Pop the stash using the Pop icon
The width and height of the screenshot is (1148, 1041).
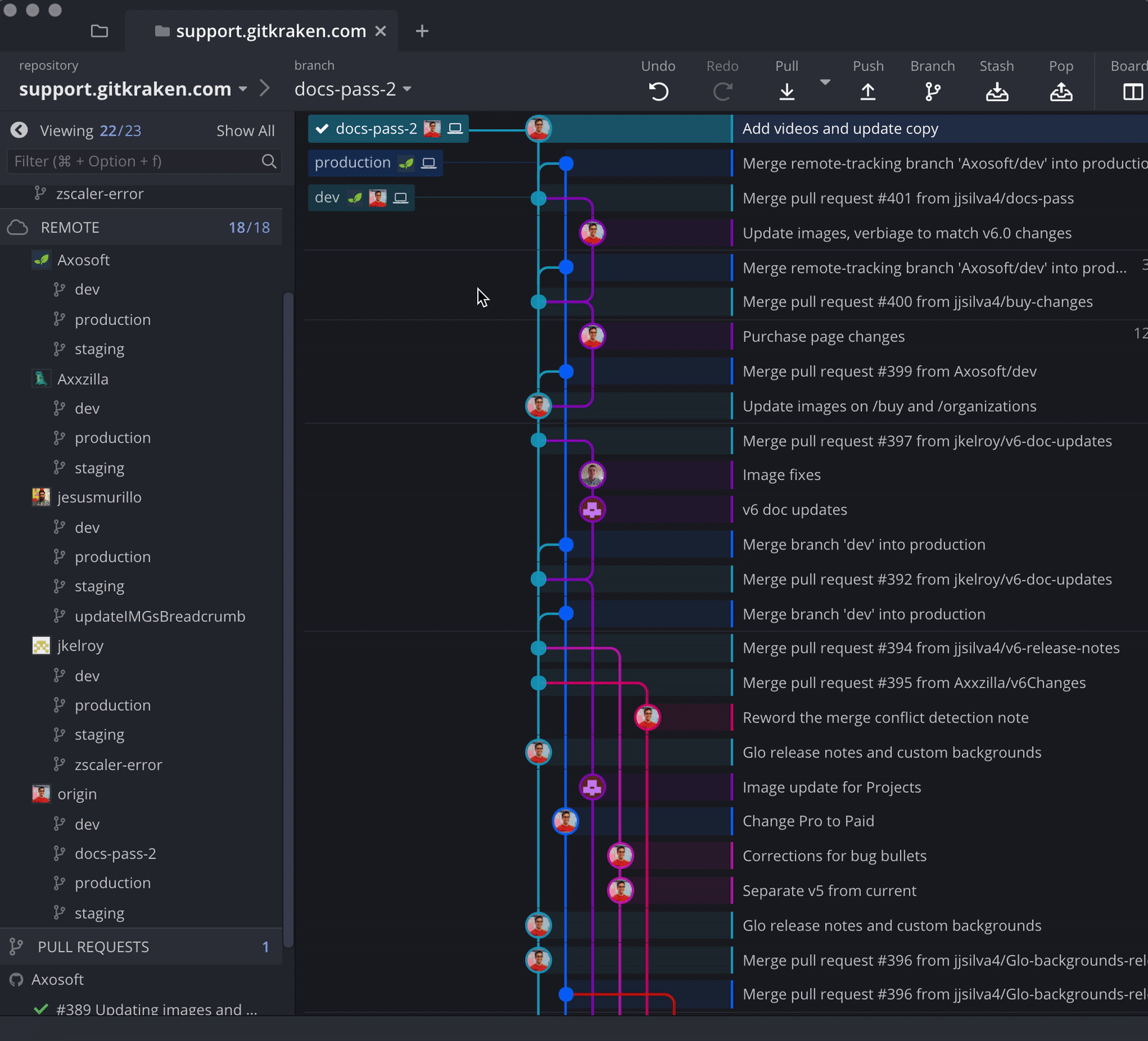1060,92
